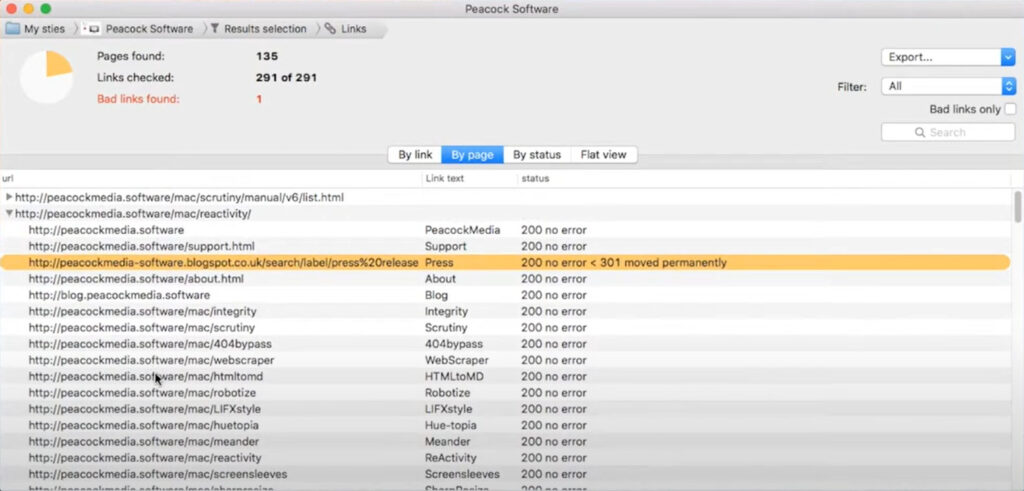The height and width of the screenshot is (491, 1024).
Task: Switch to Flat view tab
Action: pos(603,155)
